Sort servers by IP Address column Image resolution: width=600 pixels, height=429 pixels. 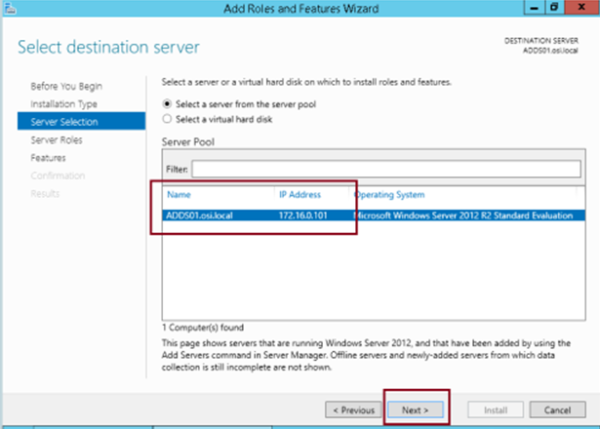coord(299,194)
